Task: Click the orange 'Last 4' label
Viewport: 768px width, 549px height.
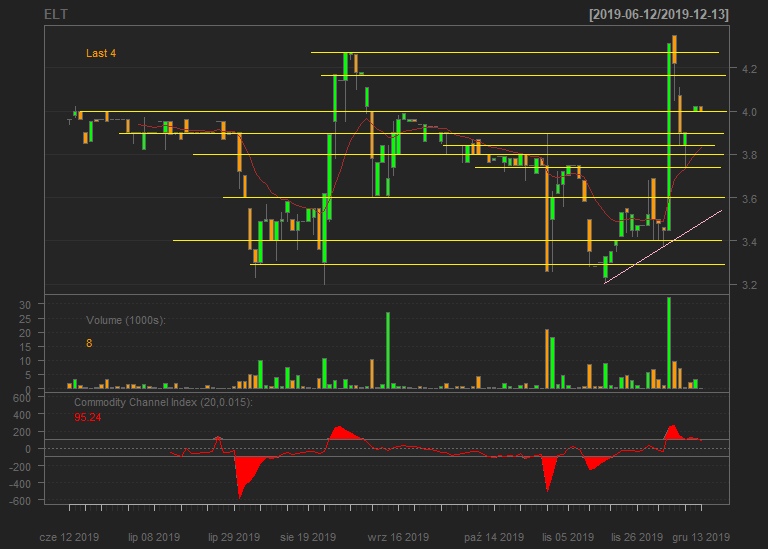Action: tap(101, 53)
